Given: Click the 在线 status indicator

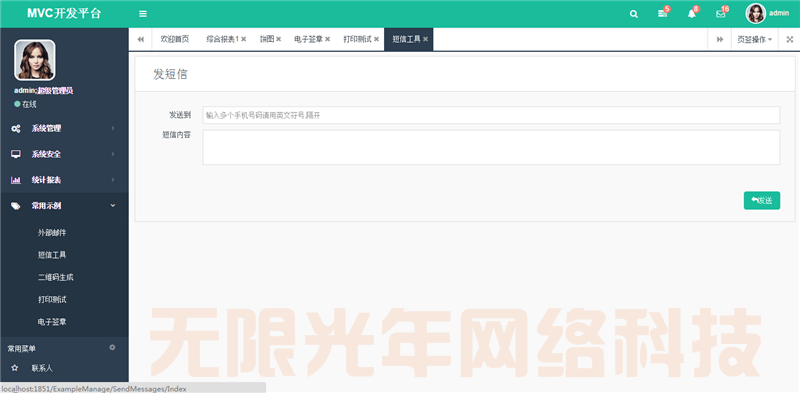Looking at the screenshot, I should click(x=26, y=104).
